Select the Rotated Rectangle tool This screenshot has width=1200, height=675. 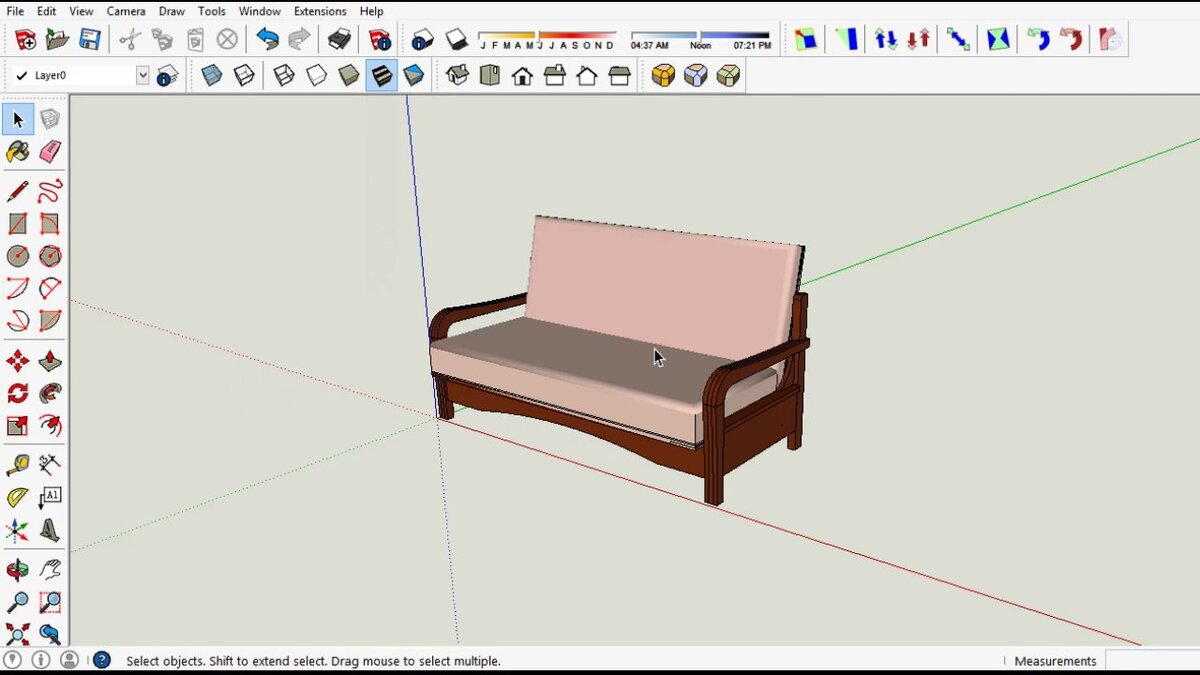click(50, 224)
